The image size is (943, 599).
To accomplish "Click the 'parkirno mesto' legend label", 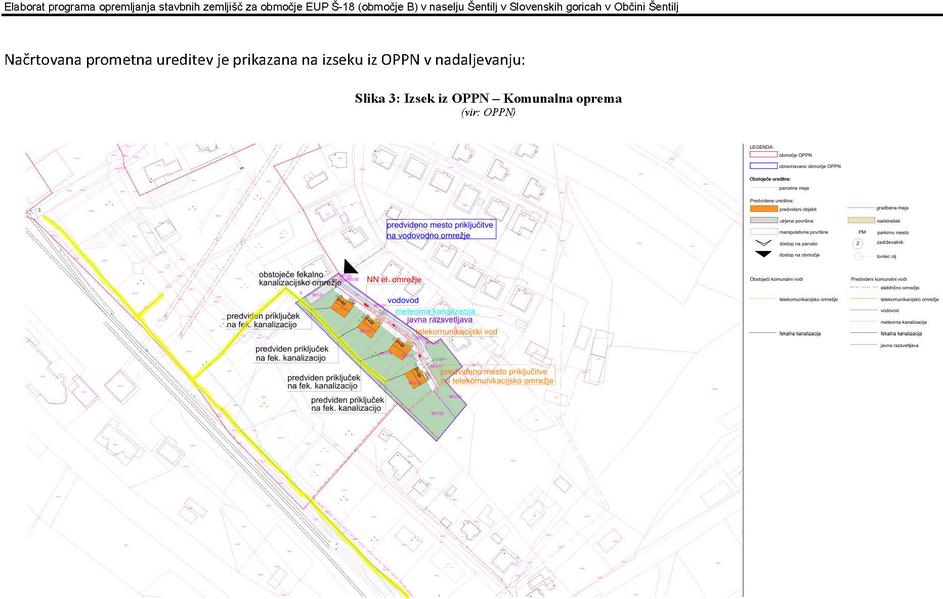I will (x=893, y=232).
